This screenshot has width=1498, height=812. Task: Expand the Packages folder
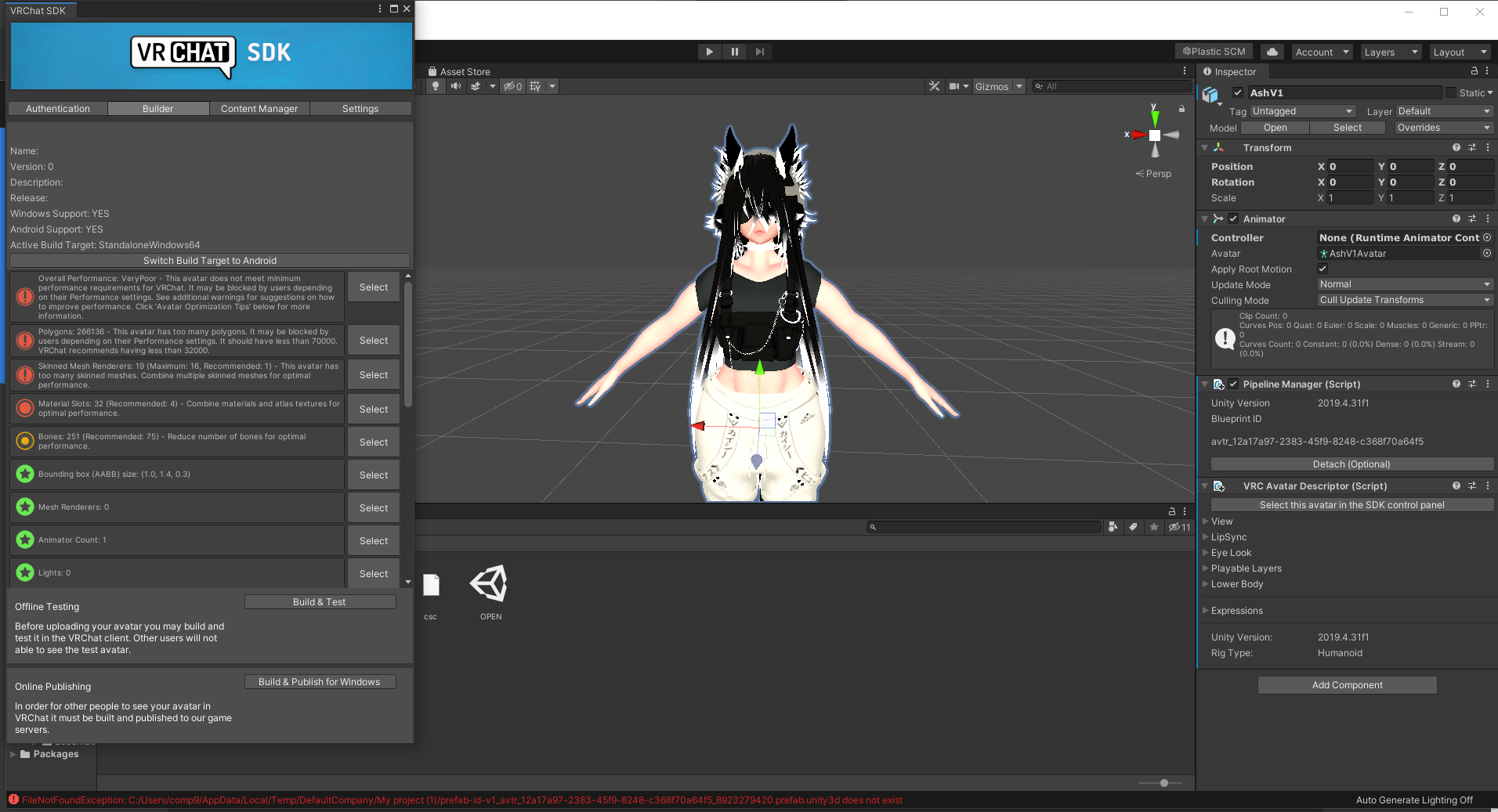(13, 754)
